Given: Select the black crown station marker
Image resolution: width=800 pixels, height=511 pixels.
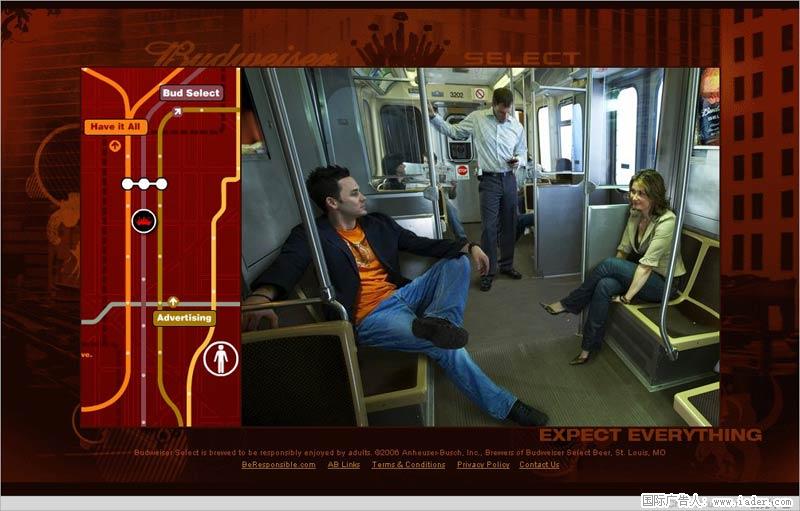Looking at the screenshot, I should [144, 221].
